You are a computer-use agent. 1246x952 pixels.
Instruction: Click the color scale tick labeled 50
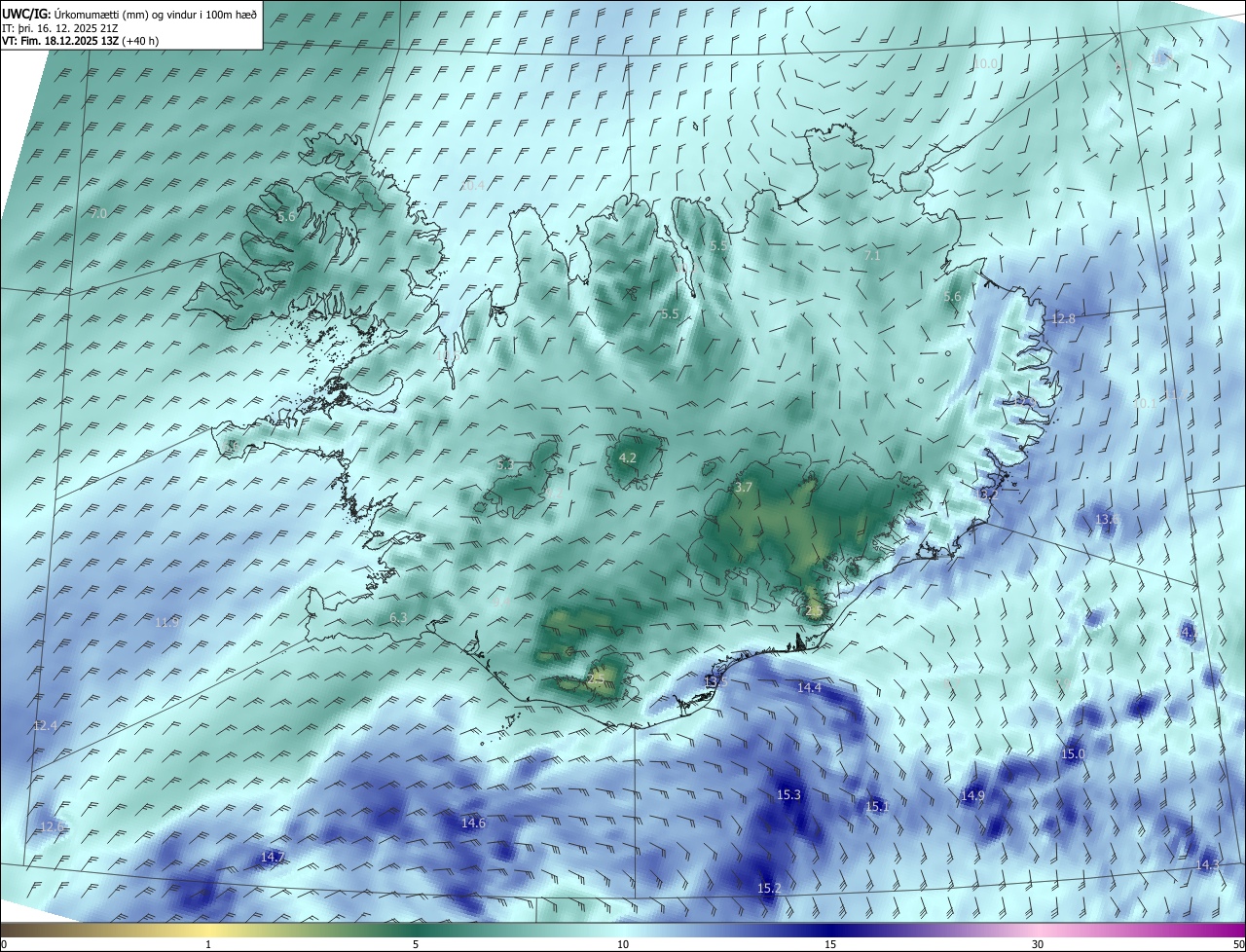(1238, 944)
